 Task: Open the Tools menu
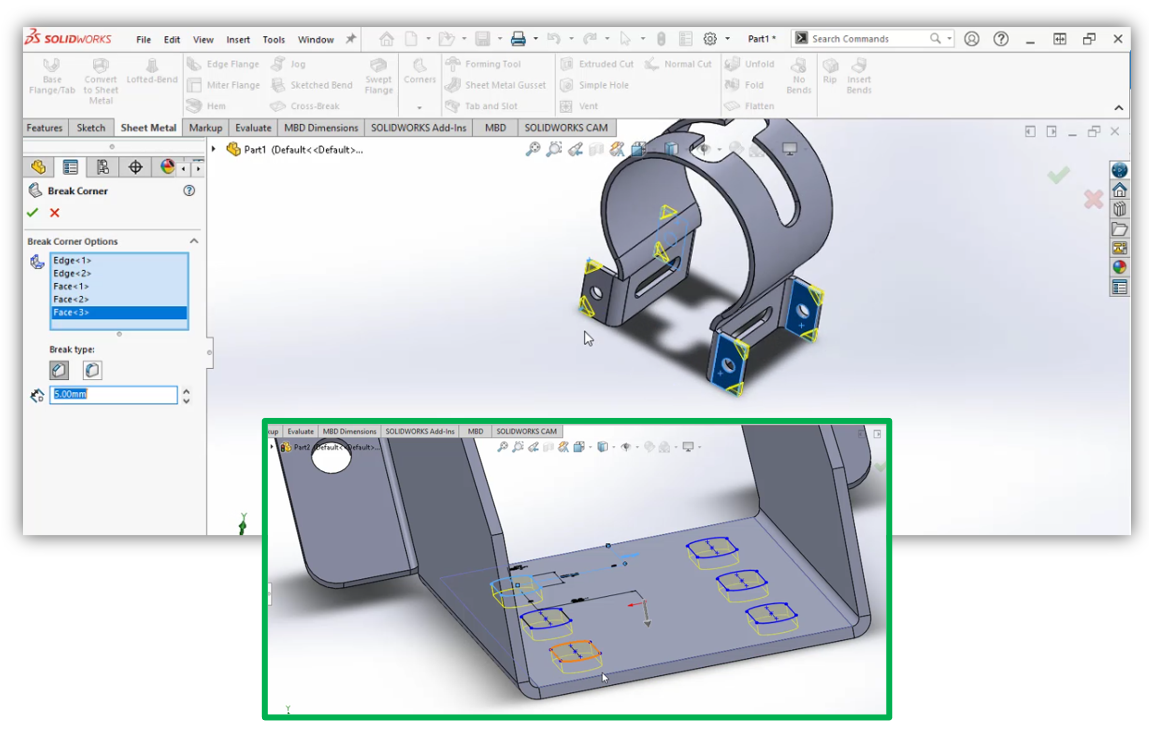274,40
